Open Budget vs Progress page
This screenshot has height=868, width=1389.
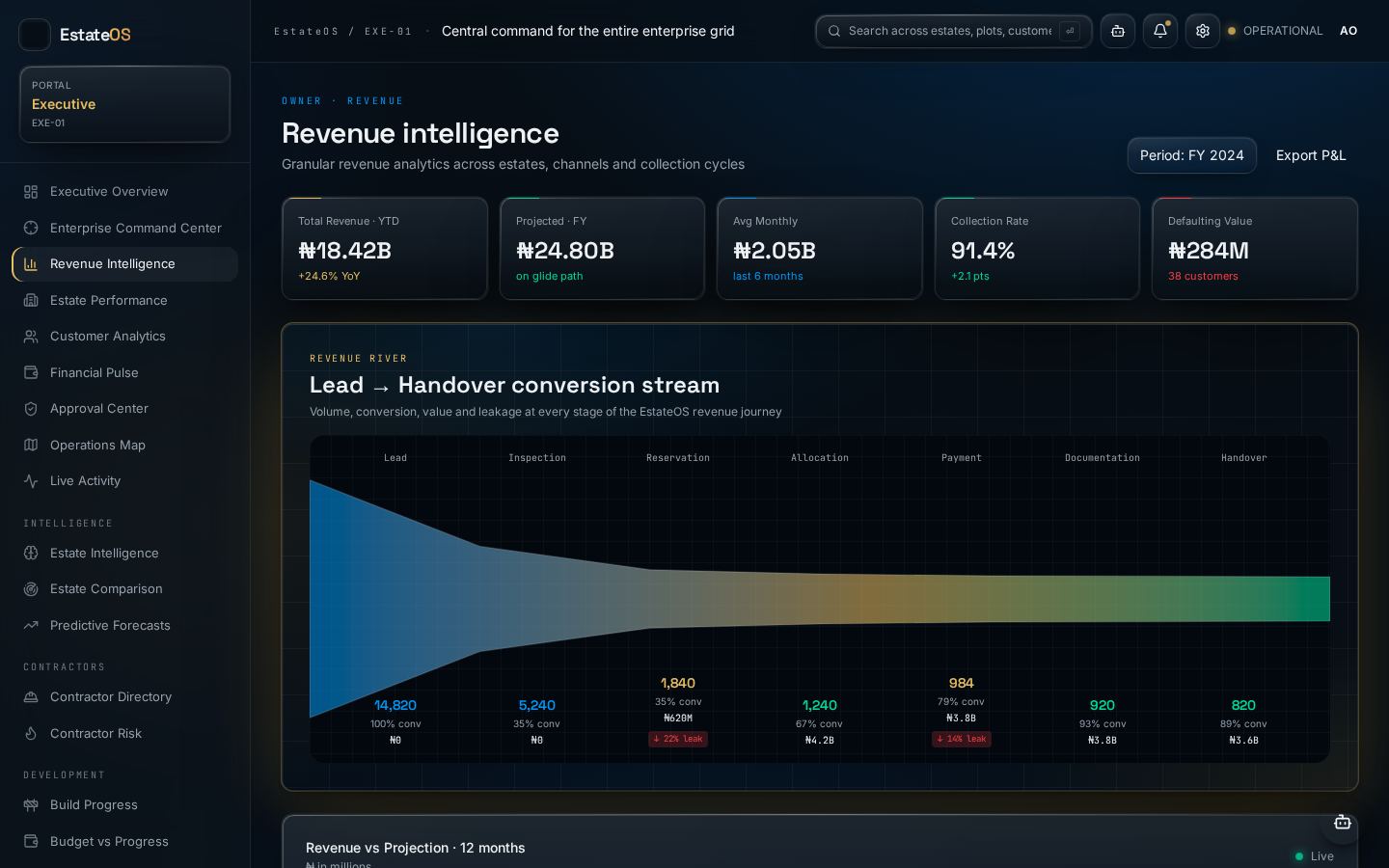point(125,842)
